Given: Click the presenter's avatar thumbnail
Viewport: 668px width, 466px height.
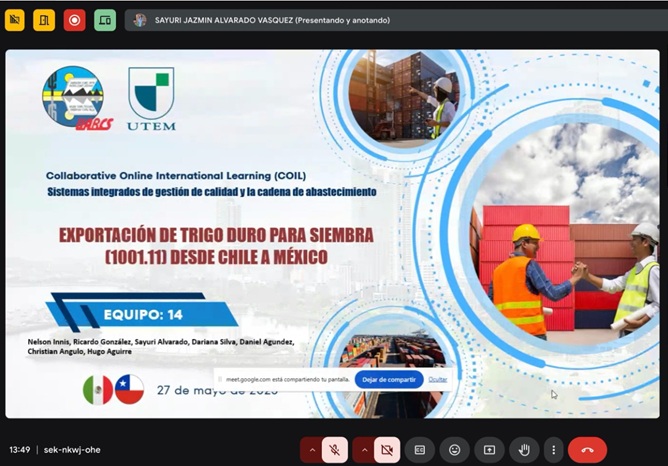Looking at the screenshot, I should [140, 20].
